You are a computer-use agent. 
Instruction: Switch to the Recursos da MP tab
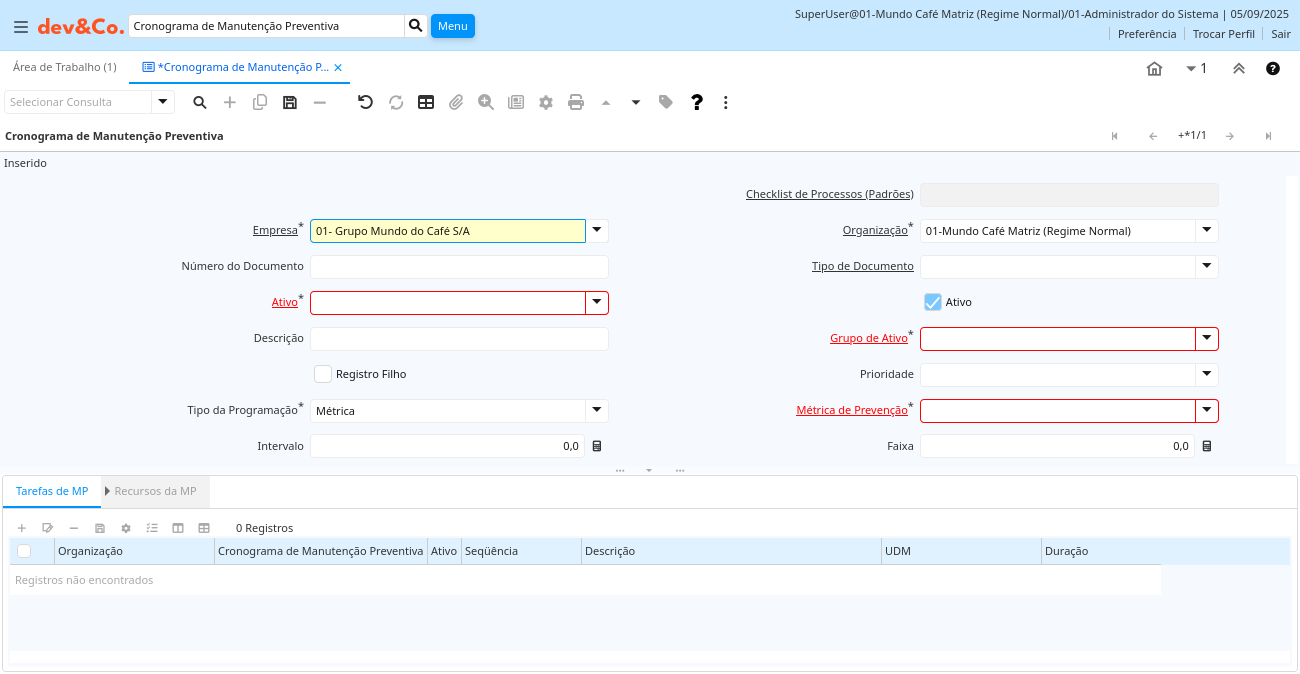154,492
